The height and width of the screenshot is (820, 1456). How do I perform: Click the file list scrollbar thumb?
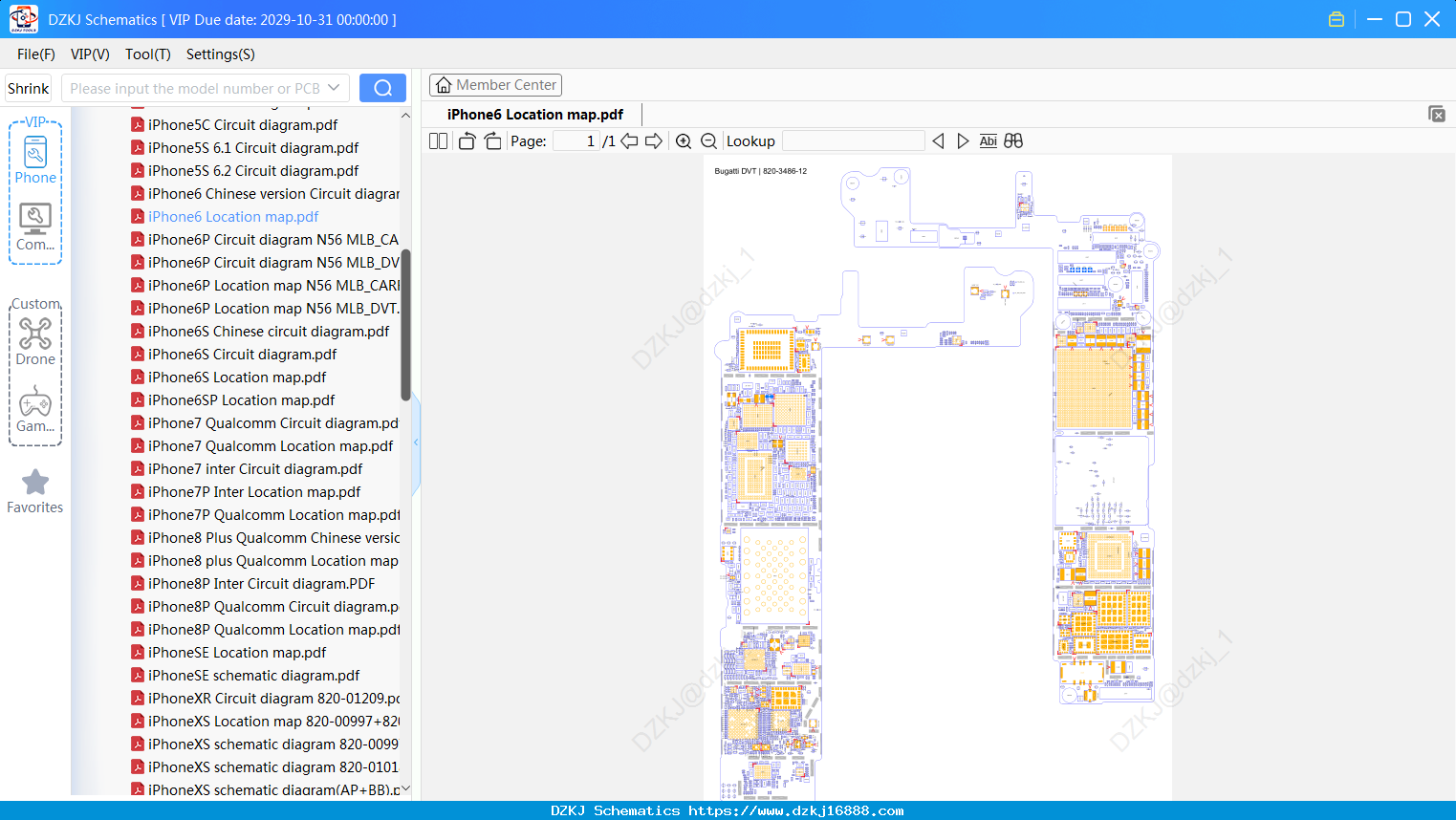(x=405, y=325)
